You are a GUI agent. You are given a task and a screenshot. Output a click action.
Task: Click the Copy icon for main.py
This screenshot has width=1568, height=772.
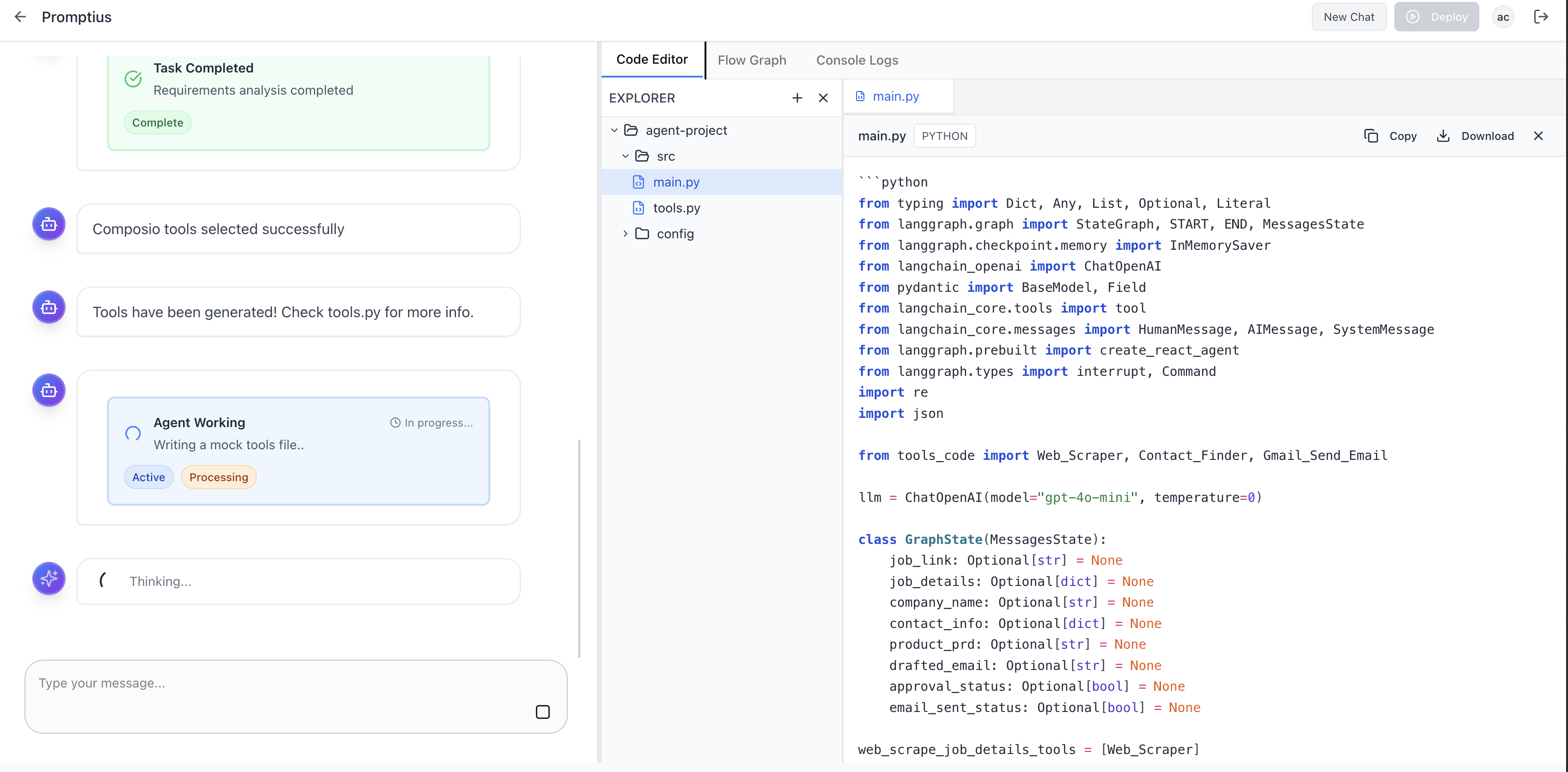pyautogui.click(x=1371, y=136)
